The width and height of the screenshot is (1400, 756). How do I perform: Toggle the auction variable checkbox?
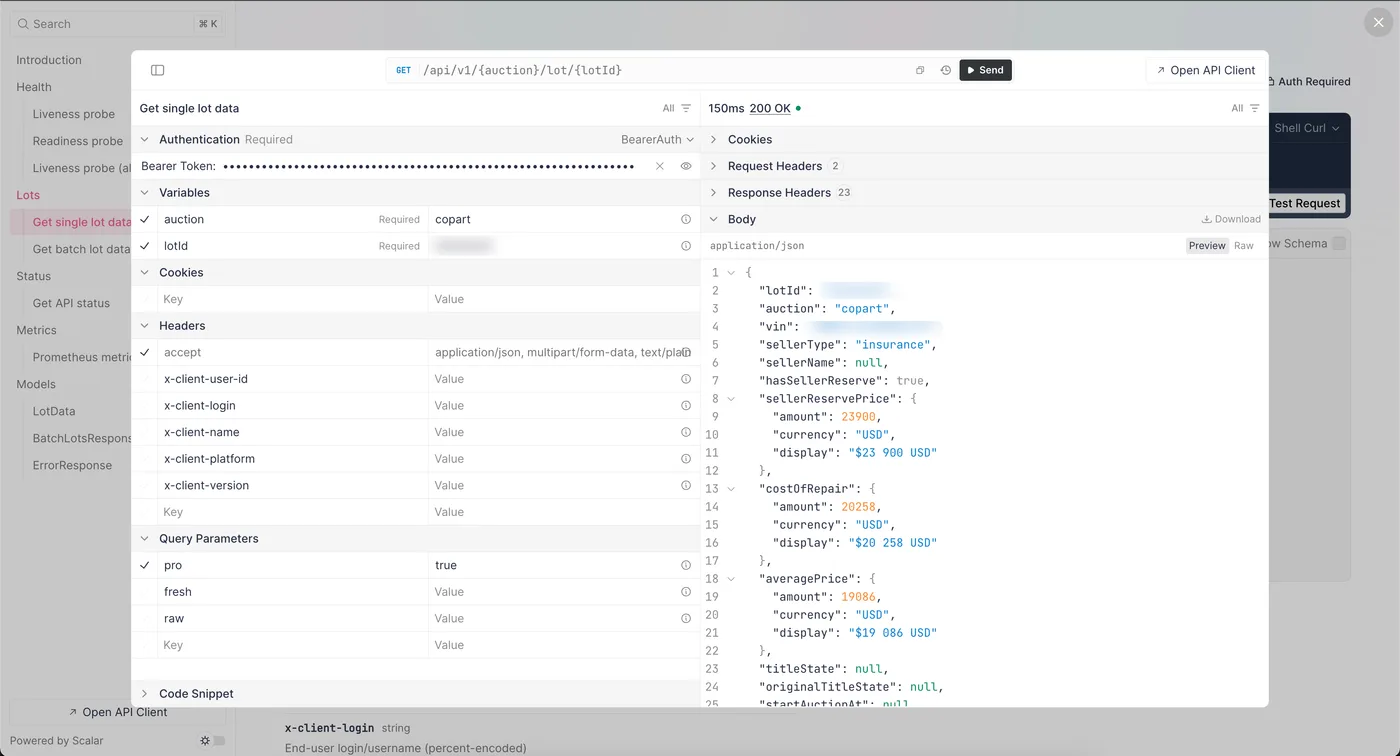tap(145, 219)
